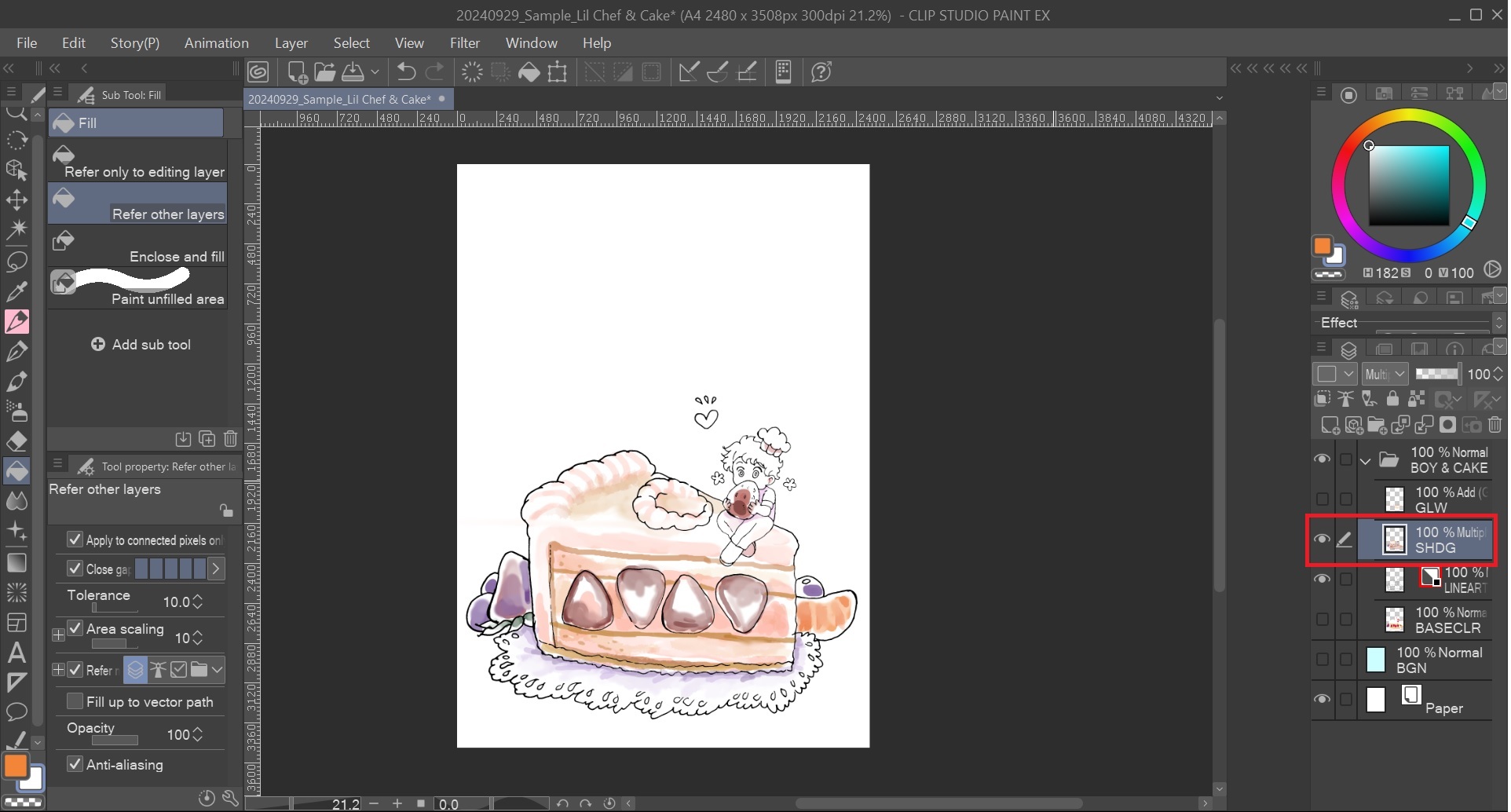This screenshot has width=1511, height=812.
Task: Hide the Paper layer
Action: (x=1323, y=699)
